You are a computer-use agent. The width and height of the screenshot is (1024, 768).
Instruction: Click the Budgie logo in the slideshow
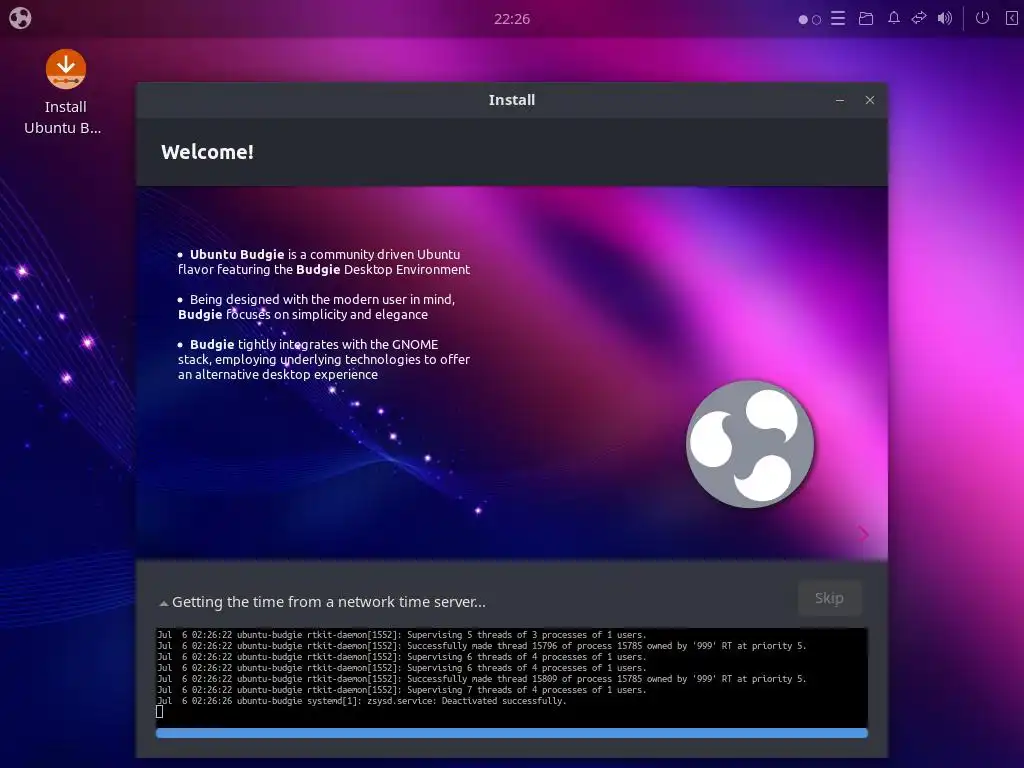pos(750,444)
